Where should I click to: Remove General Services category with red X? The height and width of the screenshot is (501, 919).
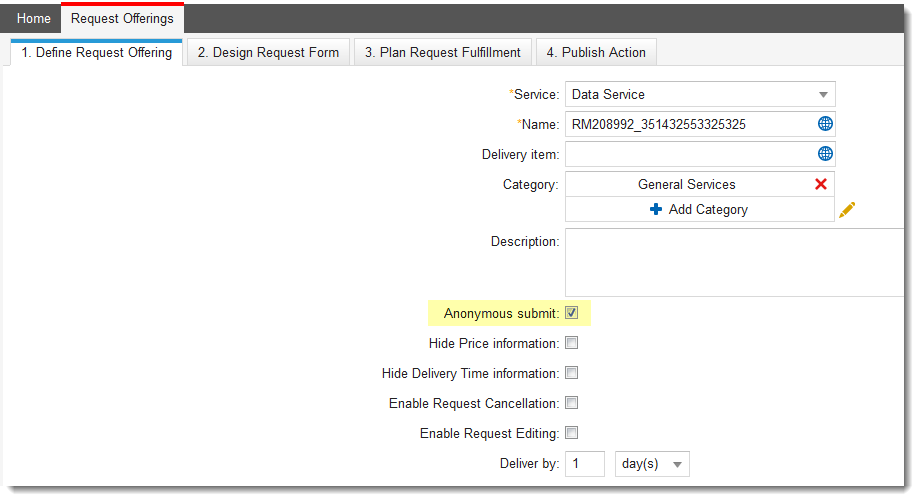click(x=821, y=184)
